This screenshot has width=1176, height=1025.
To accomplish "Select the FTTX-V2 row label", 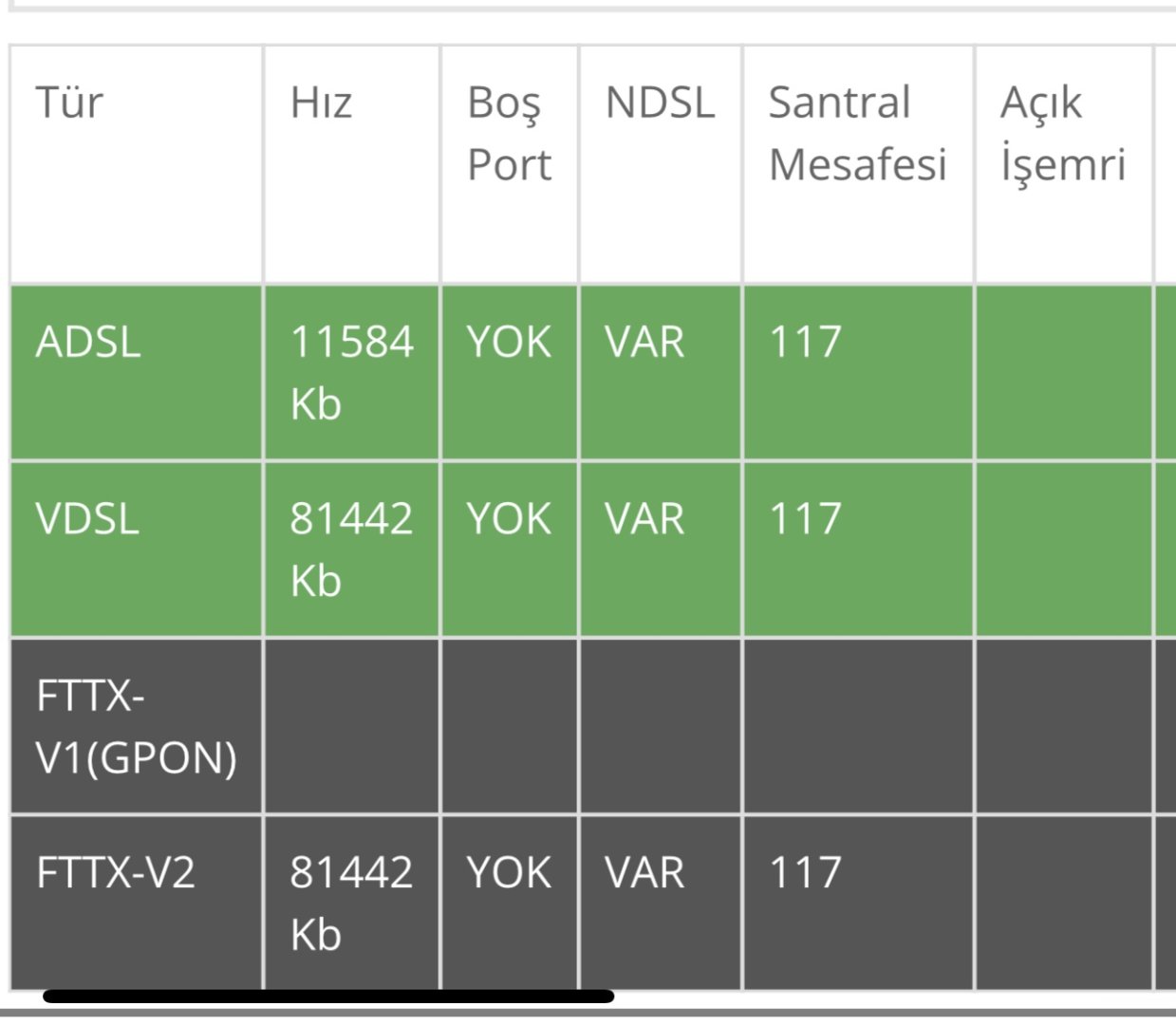I will pos(115,873).
